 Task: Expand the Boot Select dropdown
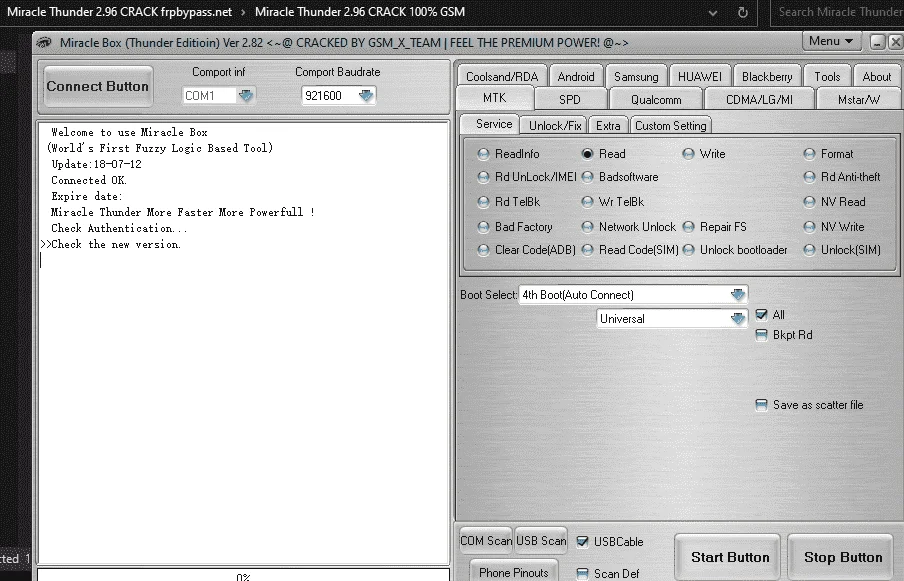click(x=737, y=295)
